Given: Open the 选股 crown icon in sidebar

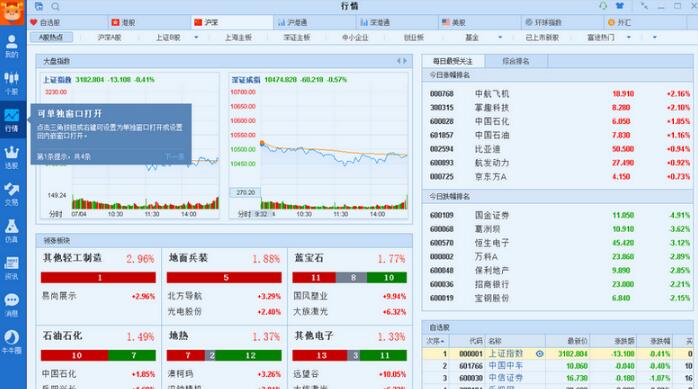Looking at the screenshot, I should 12,157.
